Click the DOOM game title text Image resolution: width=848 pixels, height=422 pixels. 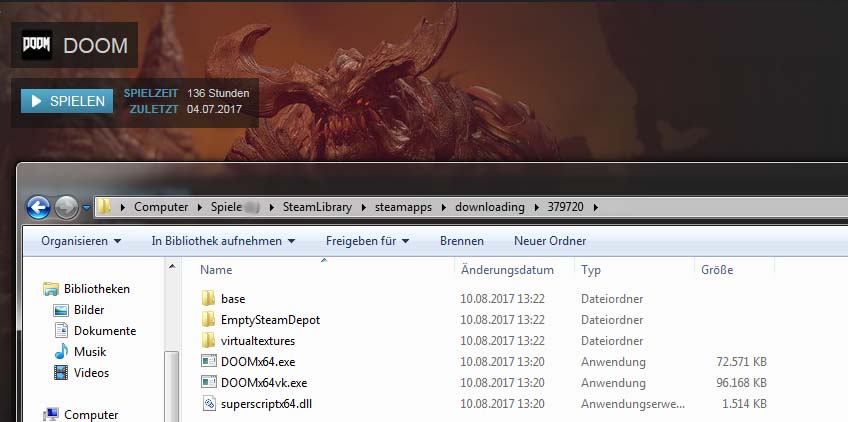click(95, 45)
